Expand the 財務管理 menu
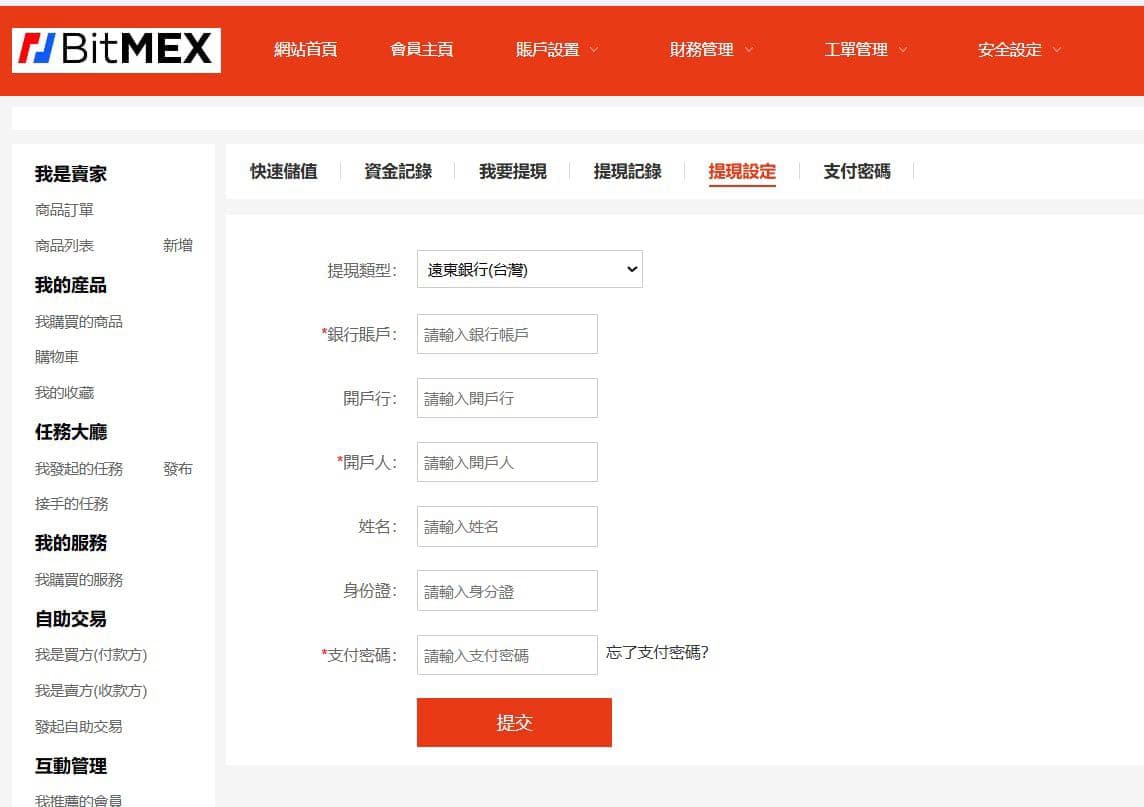 (x=711, y=50)
